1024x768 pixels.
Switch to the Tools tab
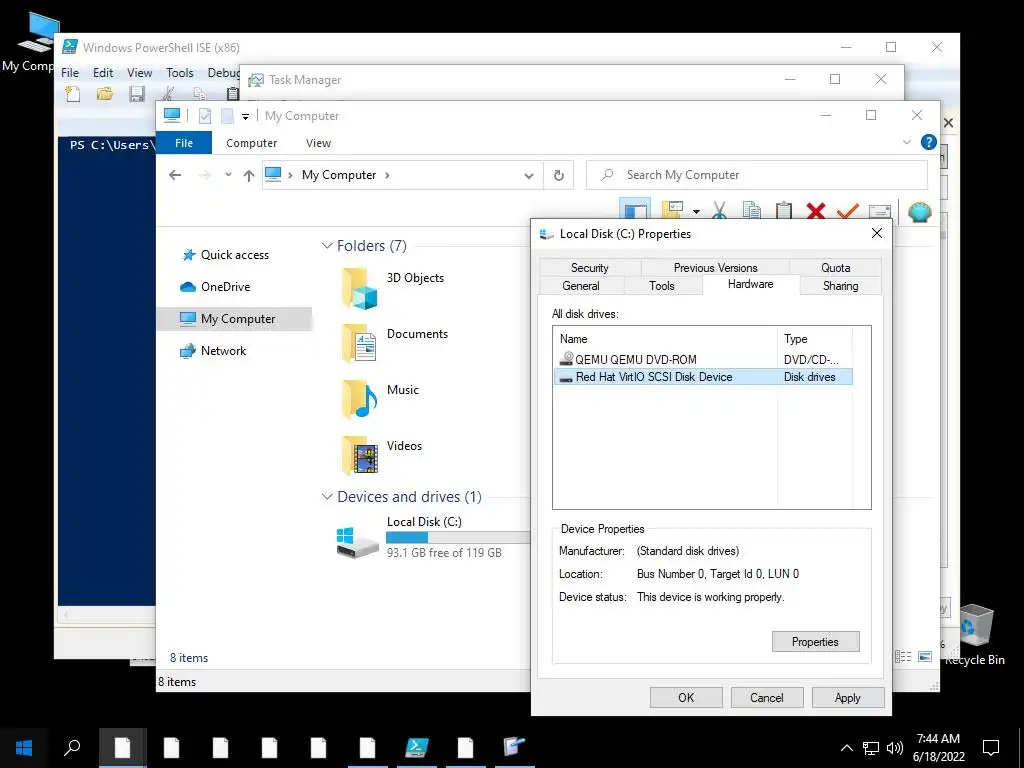tap(662, 285)
